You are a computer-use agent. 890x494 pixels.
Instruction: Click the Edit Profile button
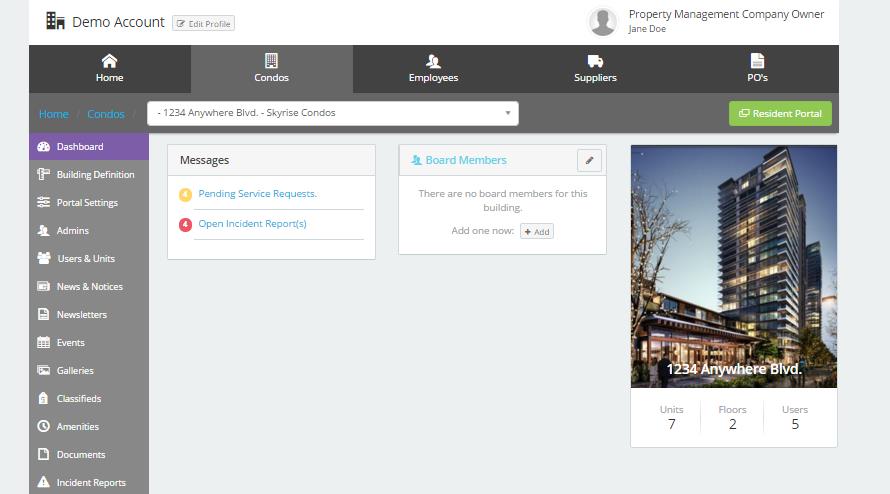pos(204,23)
